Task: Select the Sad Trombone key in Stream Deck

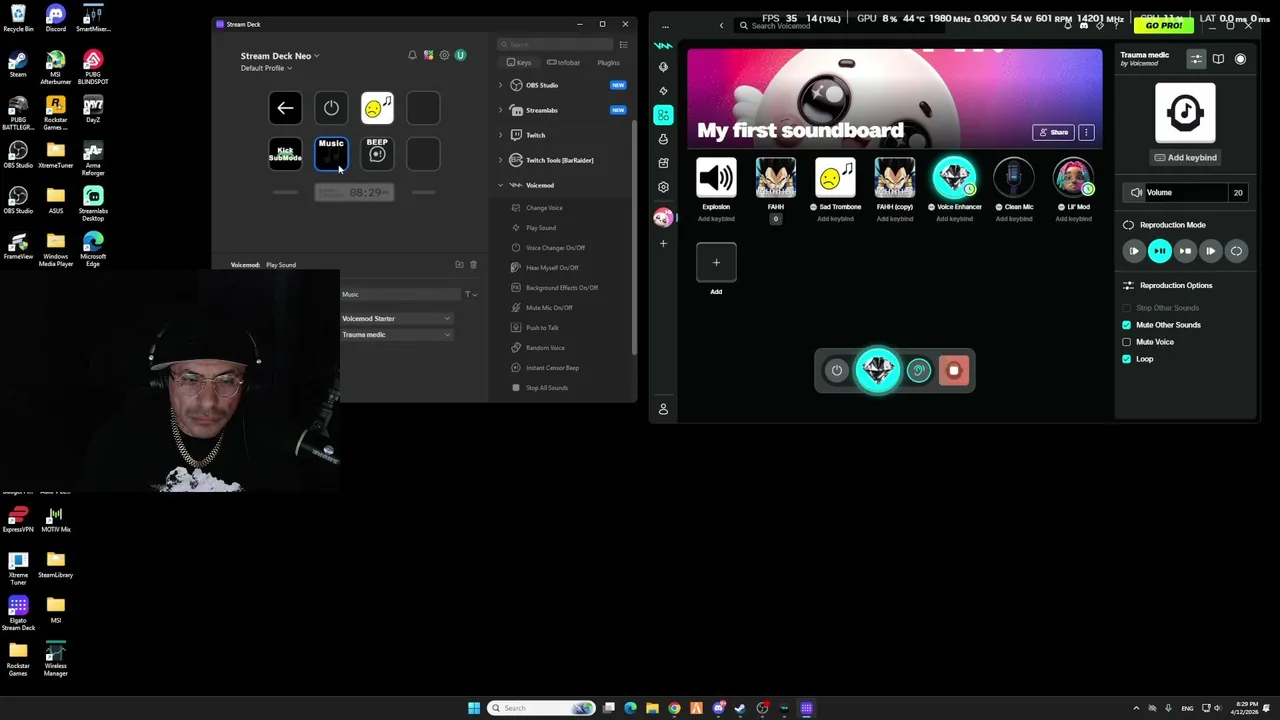Action: coord(377,108)
